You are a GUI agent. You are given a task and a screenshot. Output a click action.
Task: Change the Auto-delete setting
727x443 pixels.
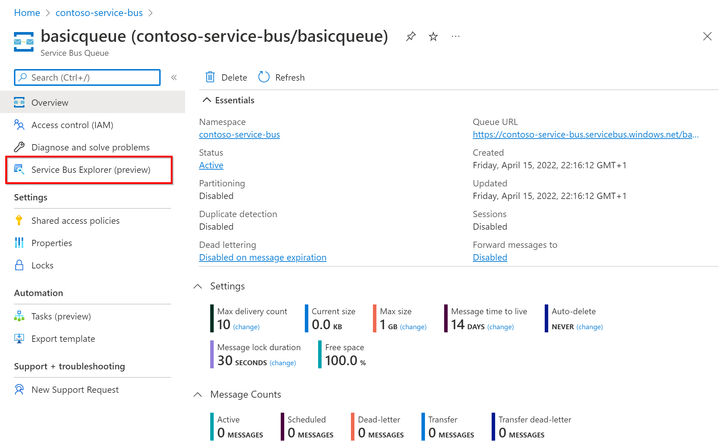[590, 327]
